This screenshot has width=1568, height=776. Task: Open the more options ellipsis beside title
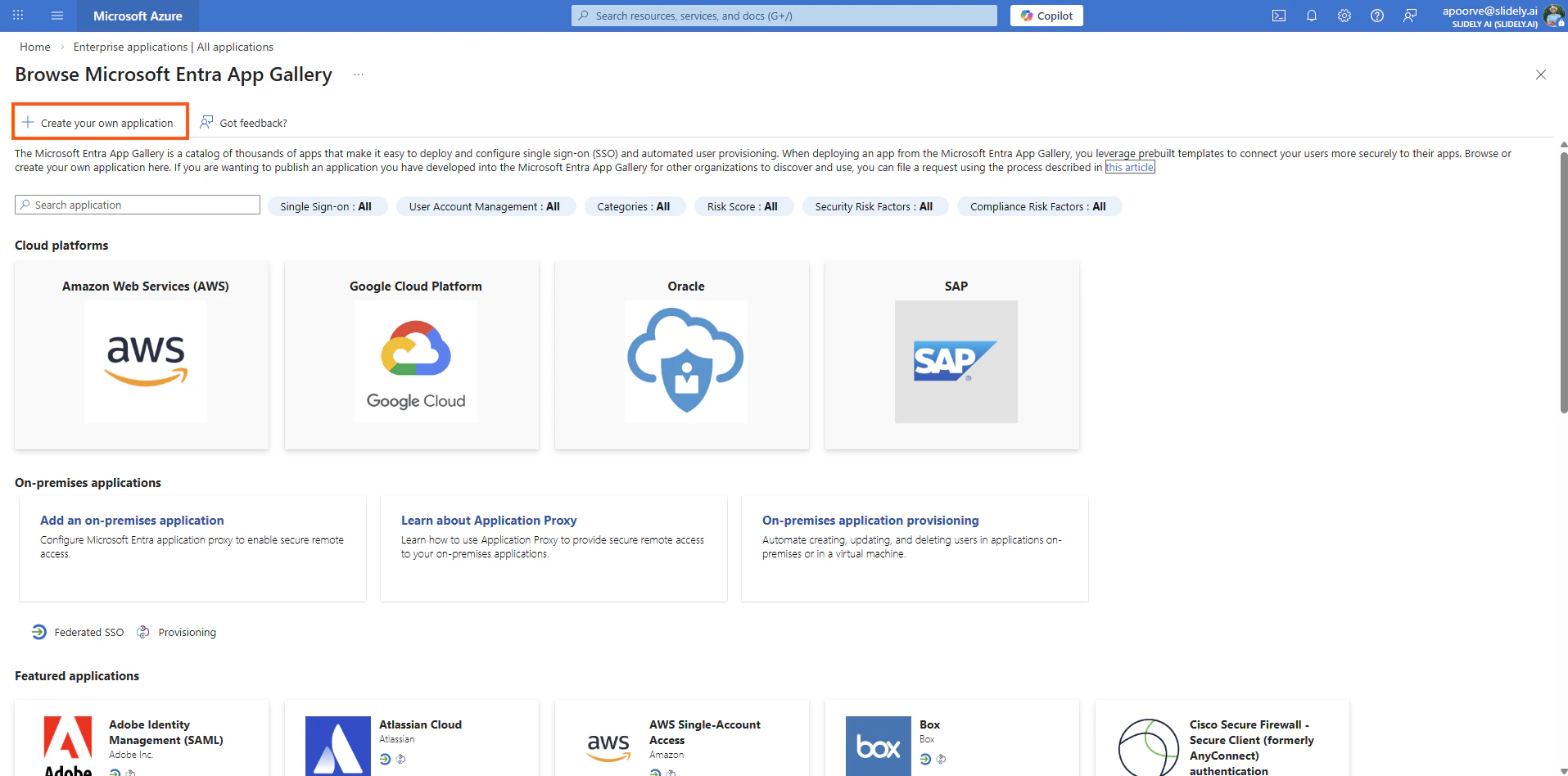[359, 74]
